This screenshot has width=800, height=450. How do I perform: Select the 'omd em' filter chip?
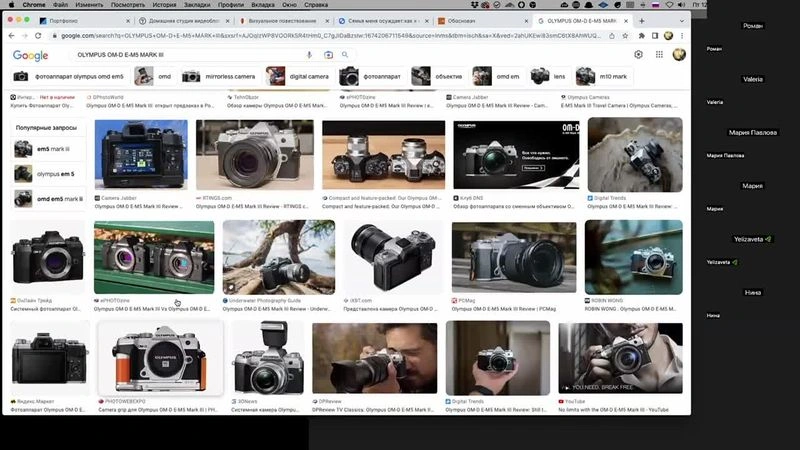pos(497,77)
